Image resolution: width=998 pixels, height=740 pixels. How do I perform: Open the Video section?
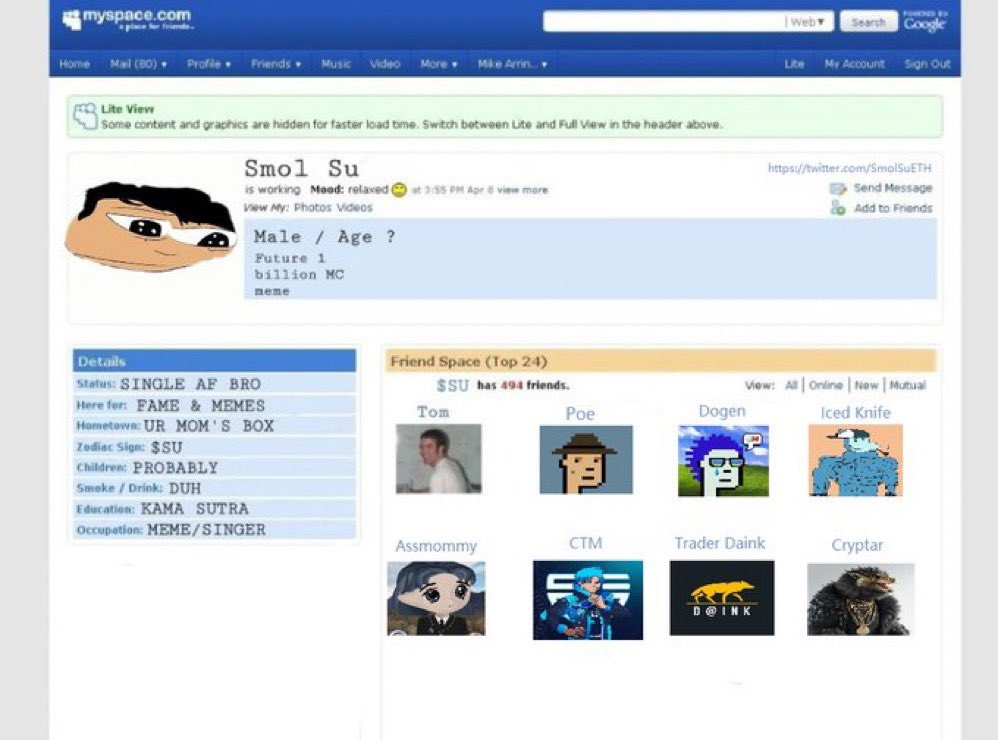[385, 64]
